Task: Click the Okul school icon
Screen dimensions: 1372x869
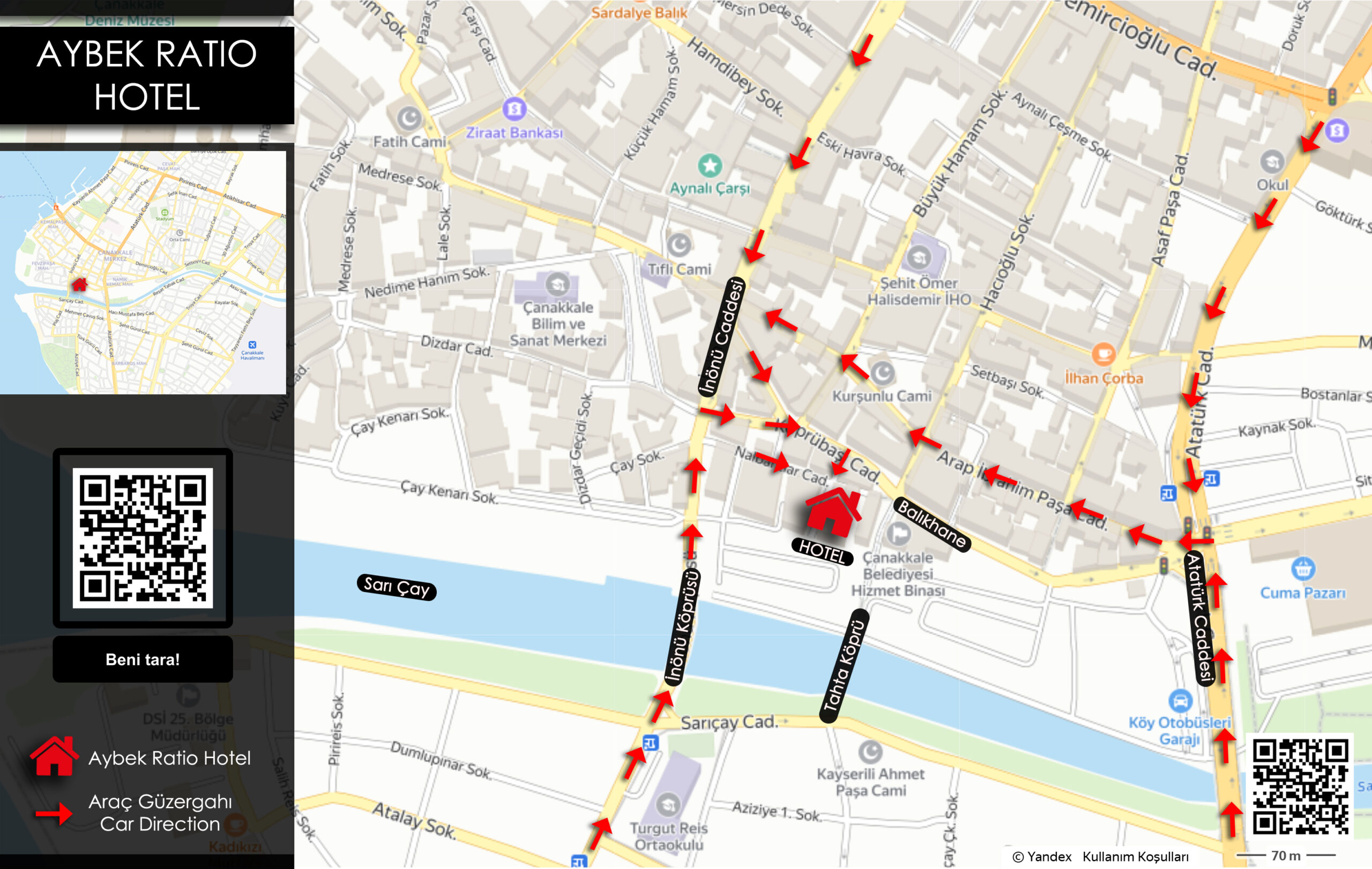Action: click(x=1272, y=162)
